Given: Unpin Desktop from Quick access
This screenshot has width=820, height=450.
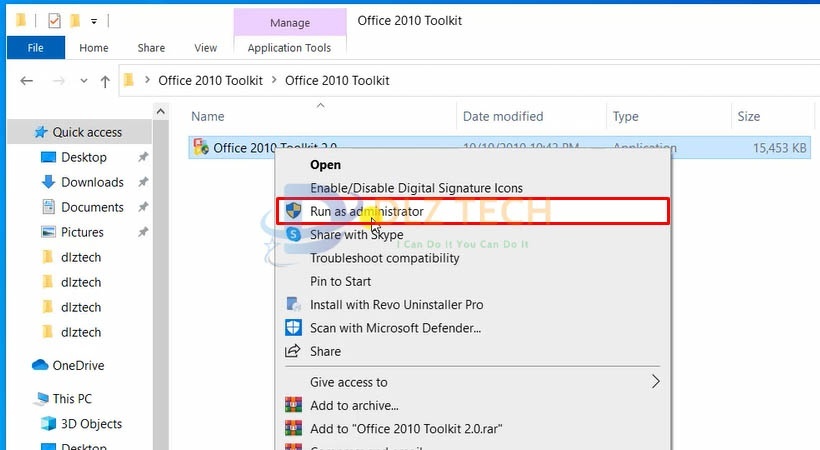Looking at the screenshot, I should (x=143, y=157).
